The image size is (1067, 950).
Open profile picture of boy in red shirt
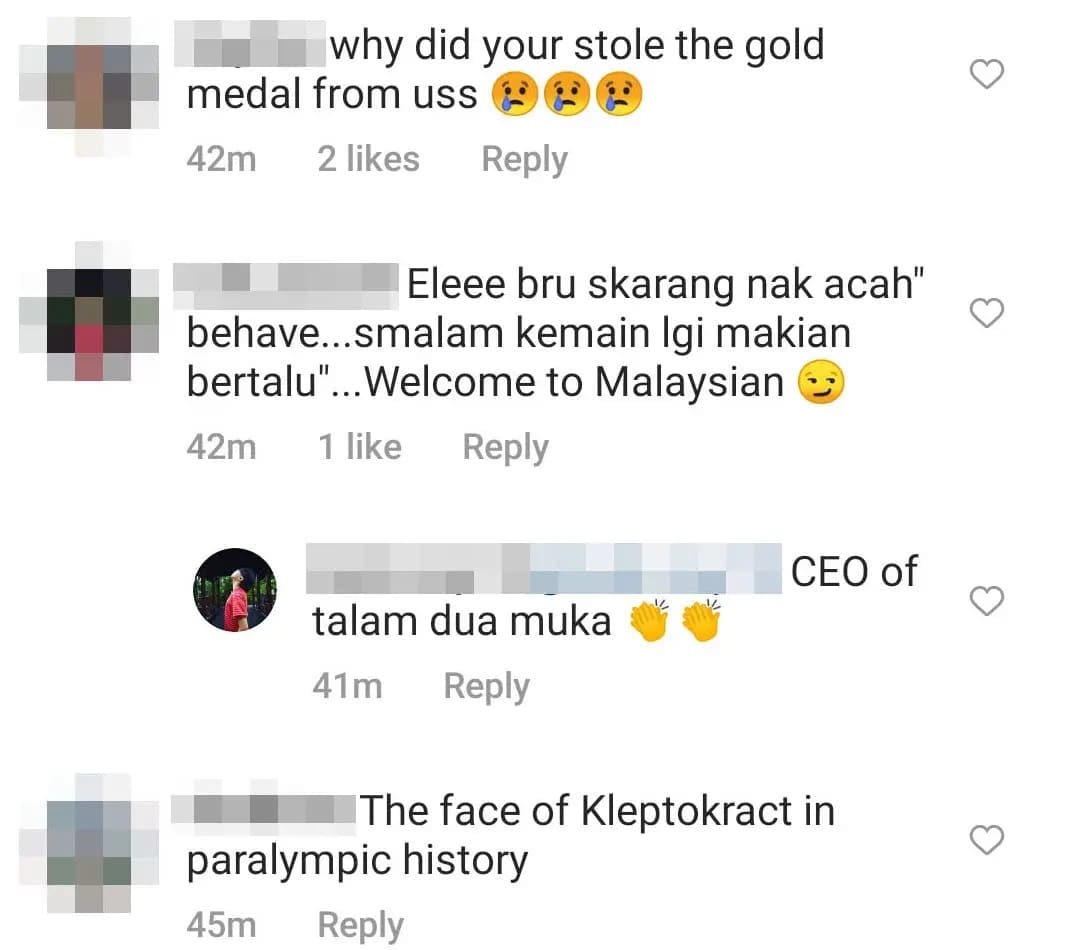(235, 590)
